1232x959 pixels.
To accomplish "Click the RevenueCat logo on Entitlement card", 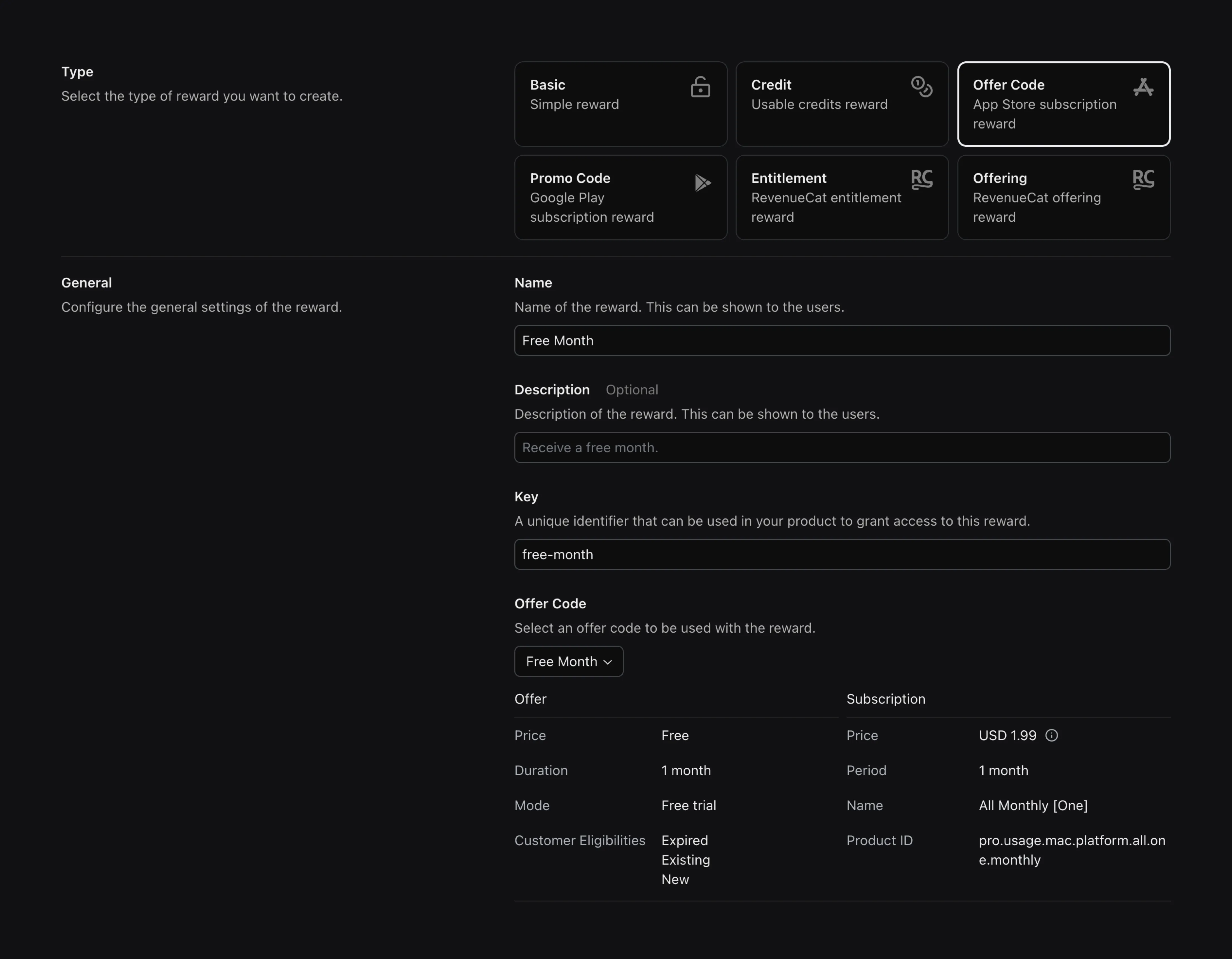I will [x=921, y=180].
